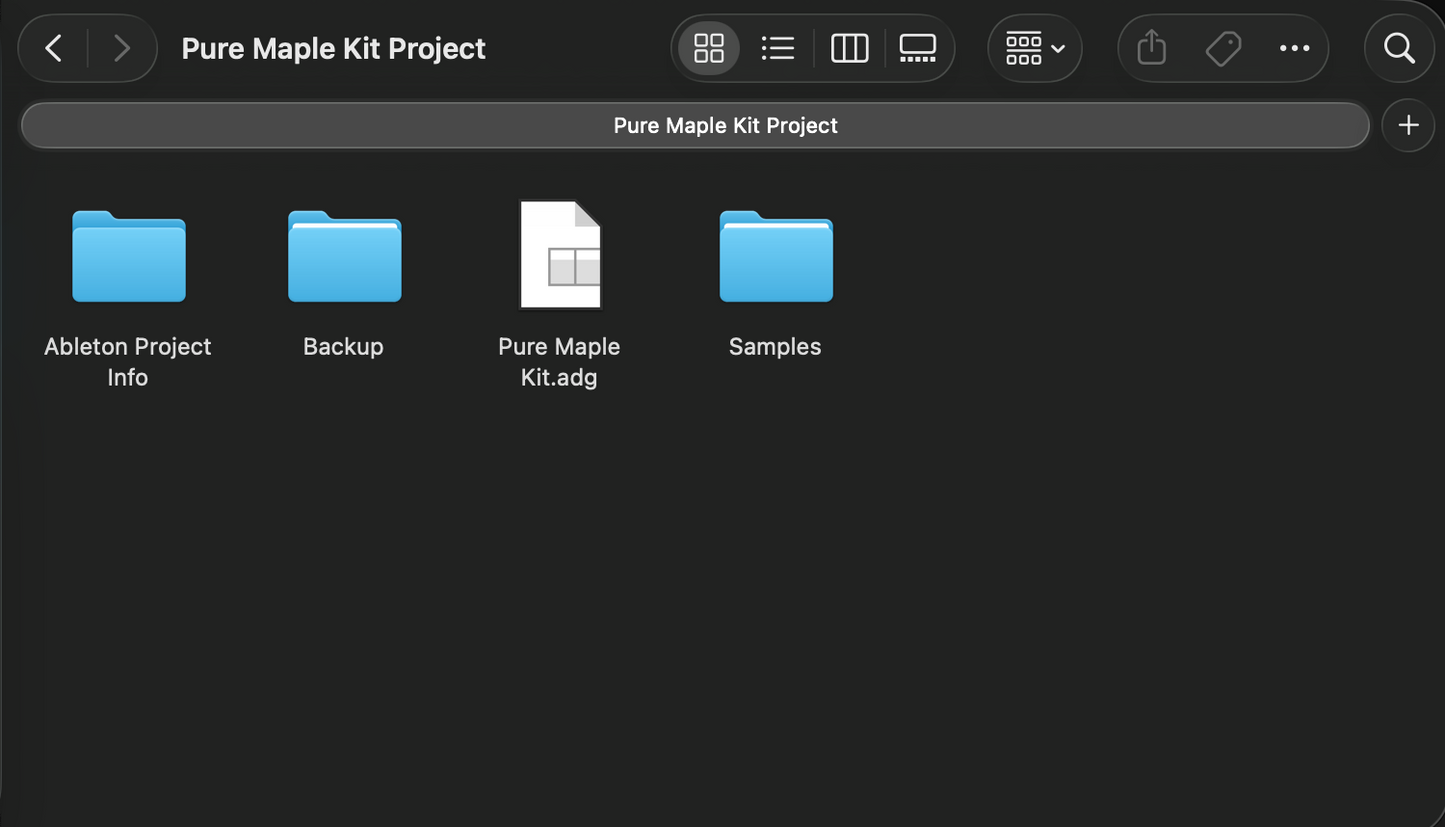Switch to icon grid view
The image size is (1445, 827).
click(709, 48)
